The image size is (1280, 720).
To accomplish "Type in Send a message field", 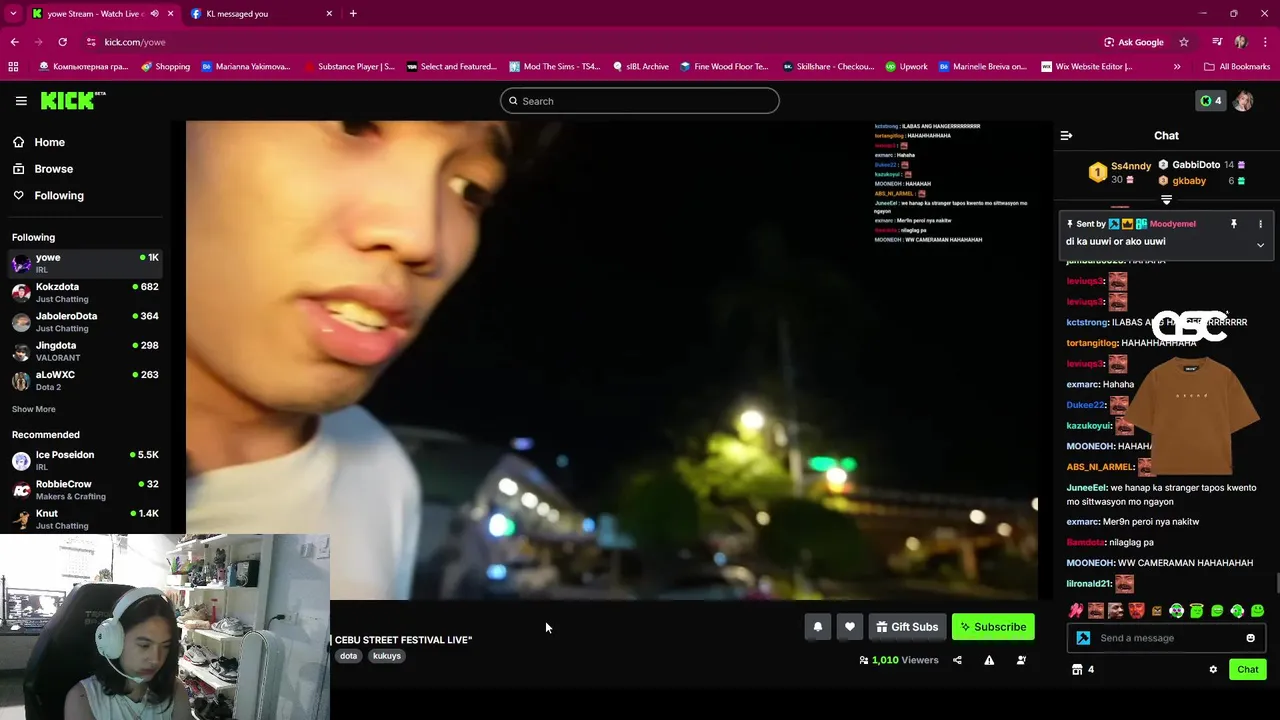I will (1168, 638).
